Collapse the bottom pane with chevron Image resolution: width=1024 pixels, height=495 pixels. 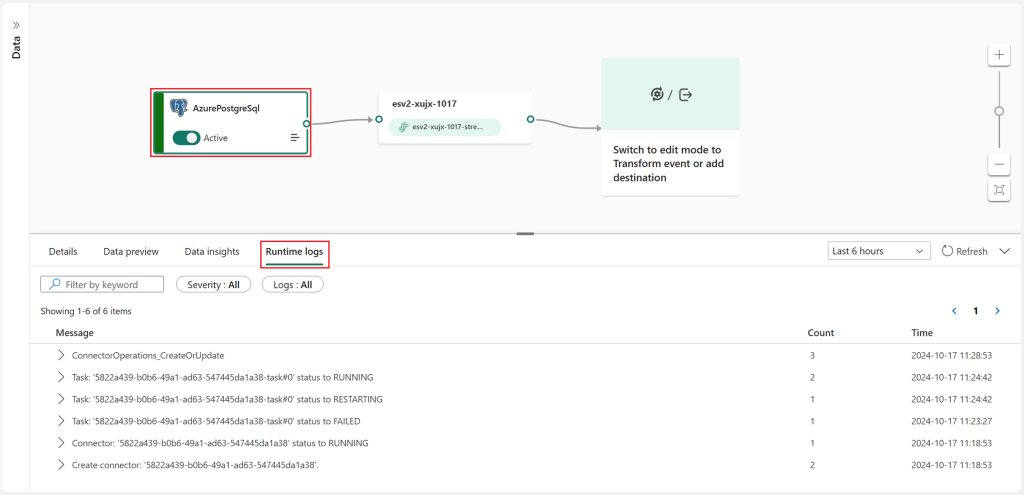point(1005,251)
